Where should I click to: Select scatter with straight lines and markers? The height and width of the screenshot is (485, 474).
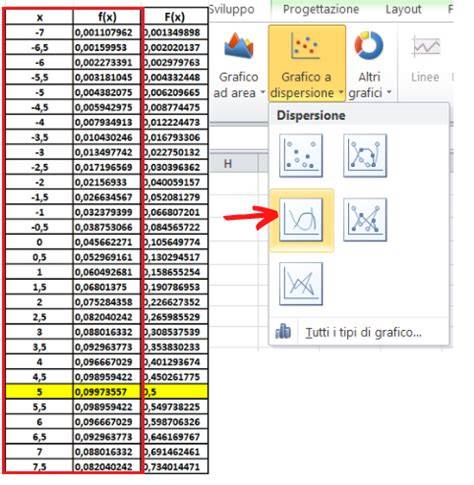365,220
